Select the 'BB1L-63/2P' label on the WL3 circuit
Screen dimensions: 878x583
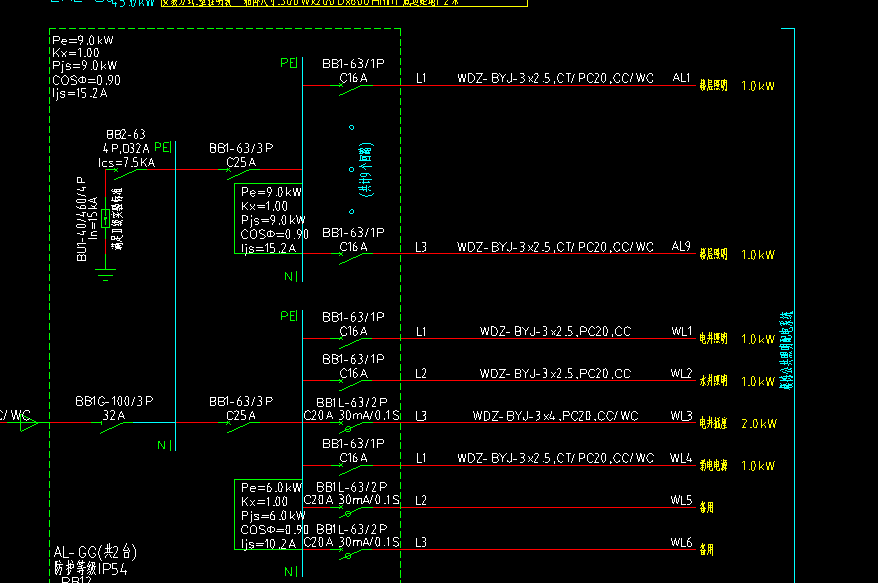click(352, 402)
